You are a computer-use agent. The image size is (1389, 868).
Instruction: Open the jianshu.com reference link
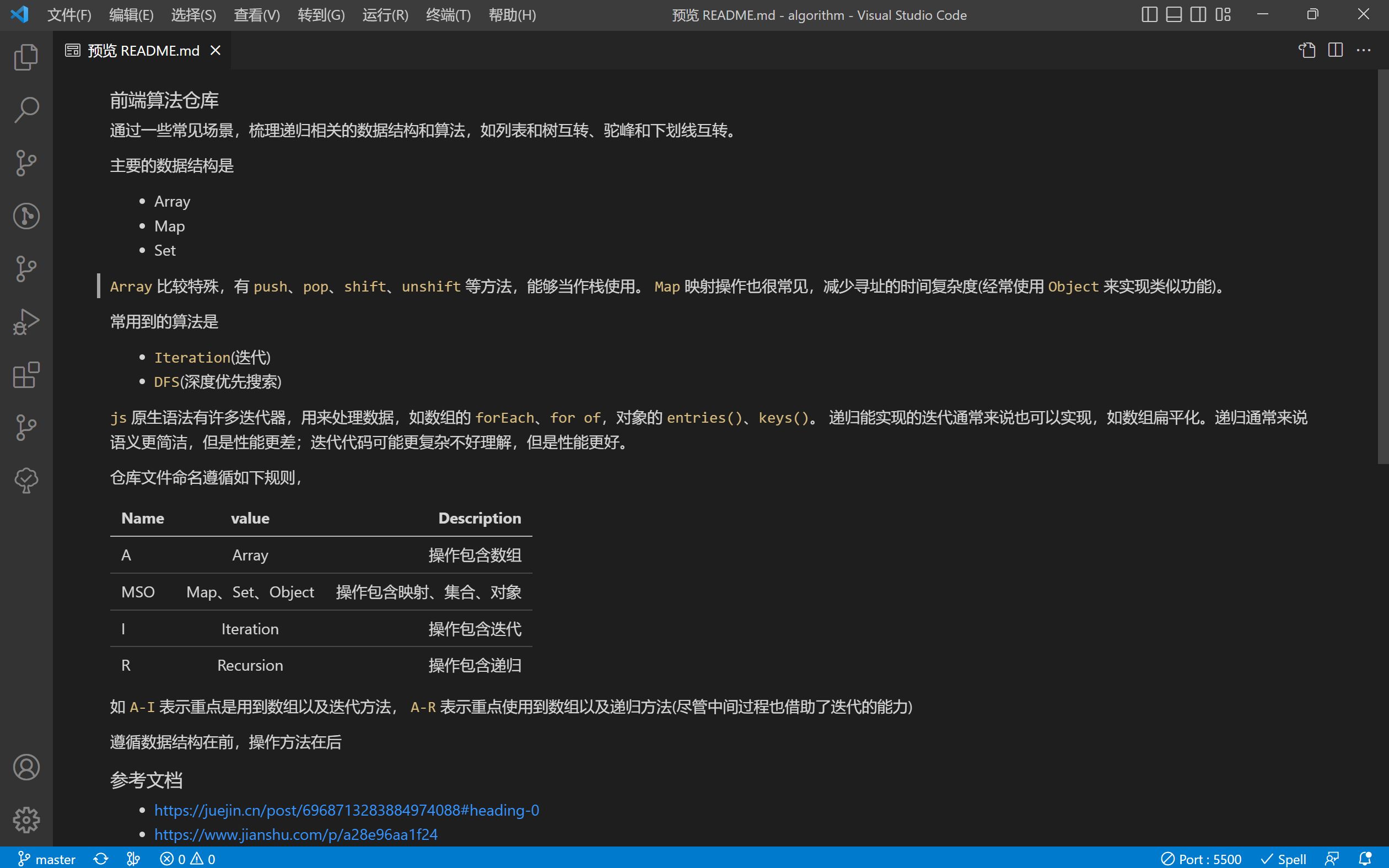[295, 834]
